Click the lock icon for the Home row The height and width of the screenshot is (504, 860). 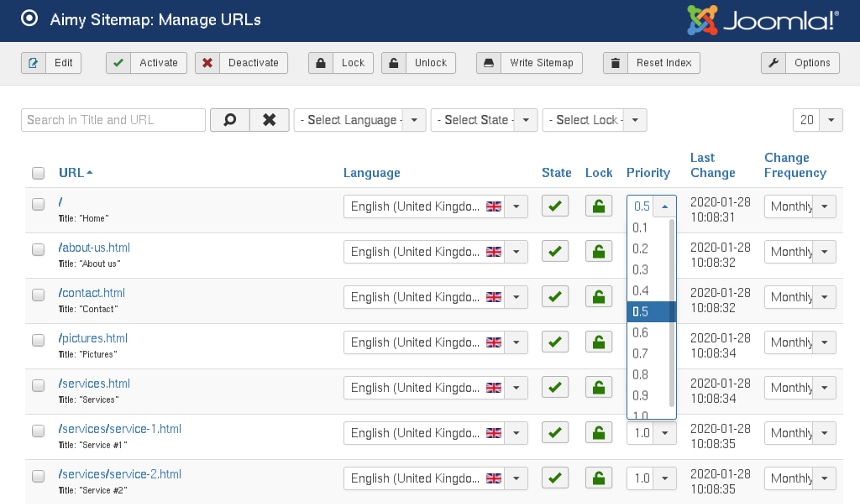(x=598, y=207)
